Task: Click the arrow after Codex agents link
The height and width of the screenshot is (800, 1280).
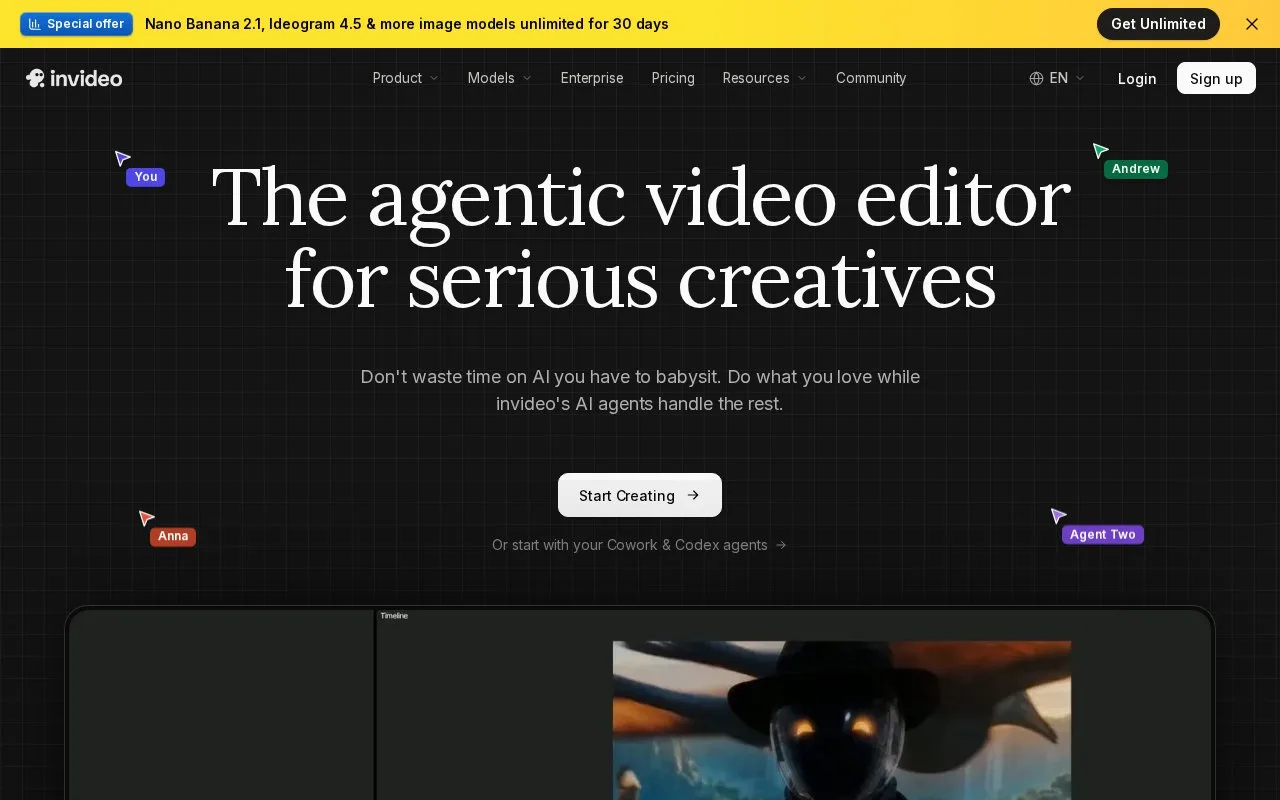Action: tap(781, 545)
